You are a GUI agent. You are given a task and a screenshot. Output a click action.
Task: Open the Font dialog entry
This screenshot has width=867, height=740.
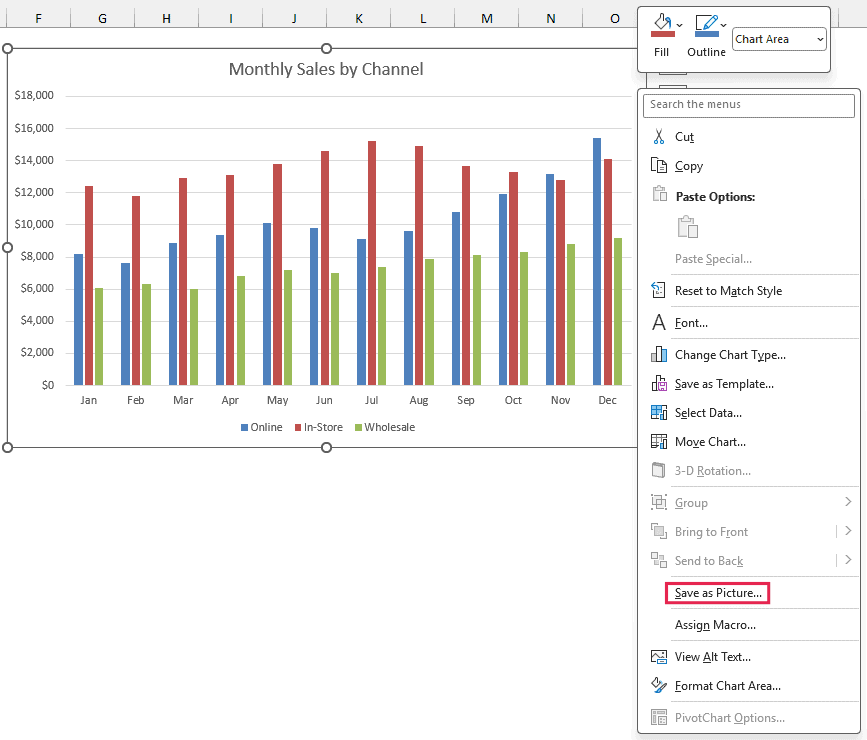(691, 323)
